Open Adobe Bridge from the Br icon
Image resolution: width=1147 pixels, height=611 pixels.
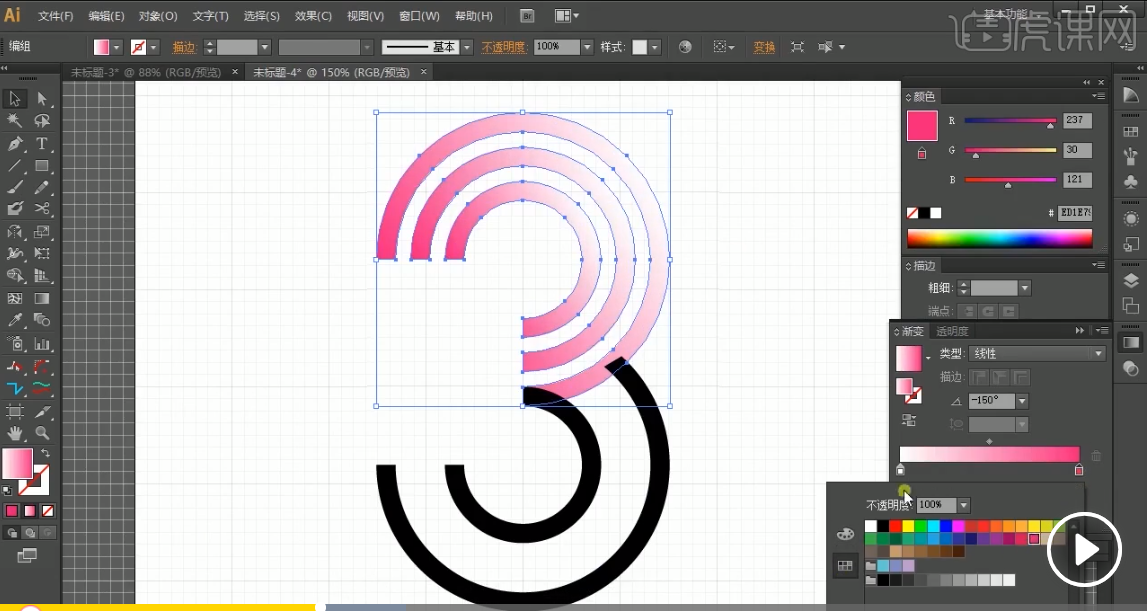[527, 16]
